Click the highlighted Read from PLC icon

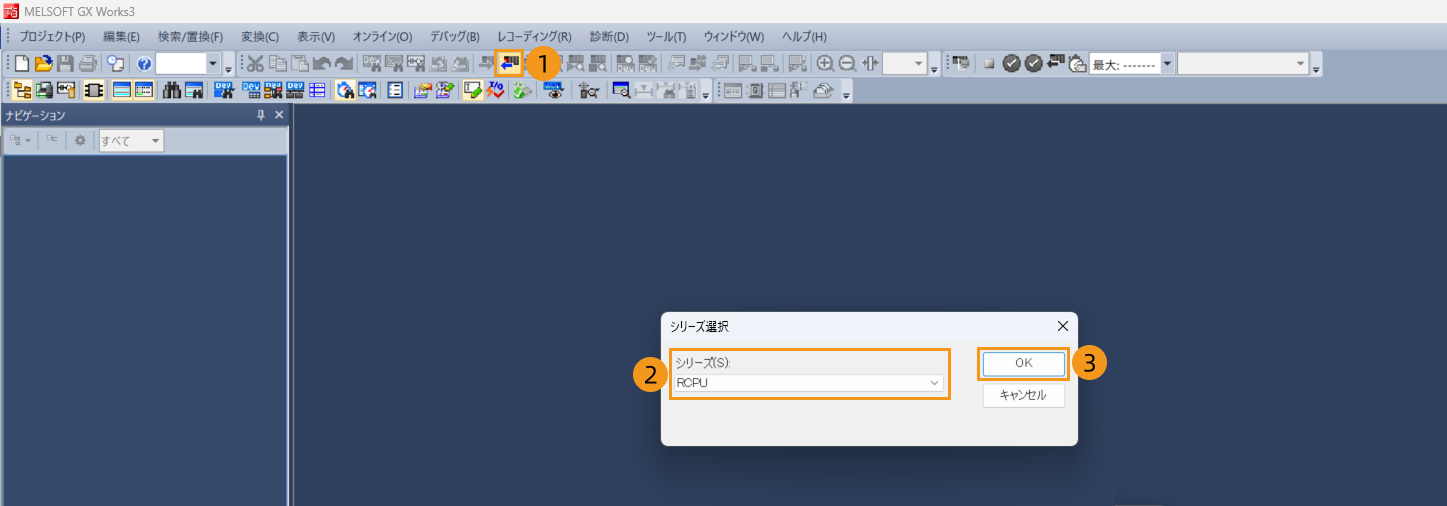[510, 64]
